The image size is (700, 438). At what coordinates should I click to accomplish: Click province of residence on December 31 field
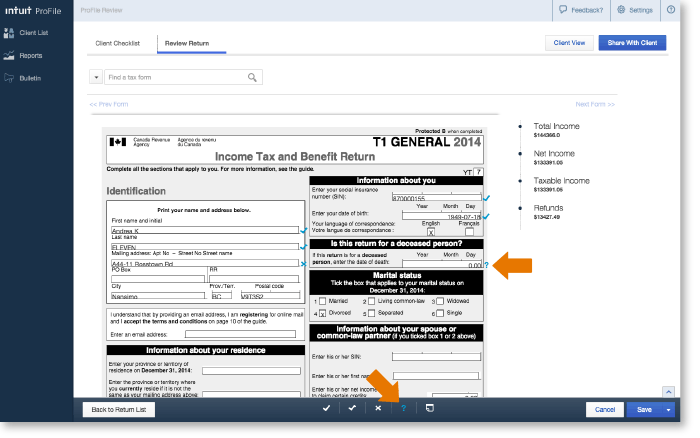click(251, 371)
